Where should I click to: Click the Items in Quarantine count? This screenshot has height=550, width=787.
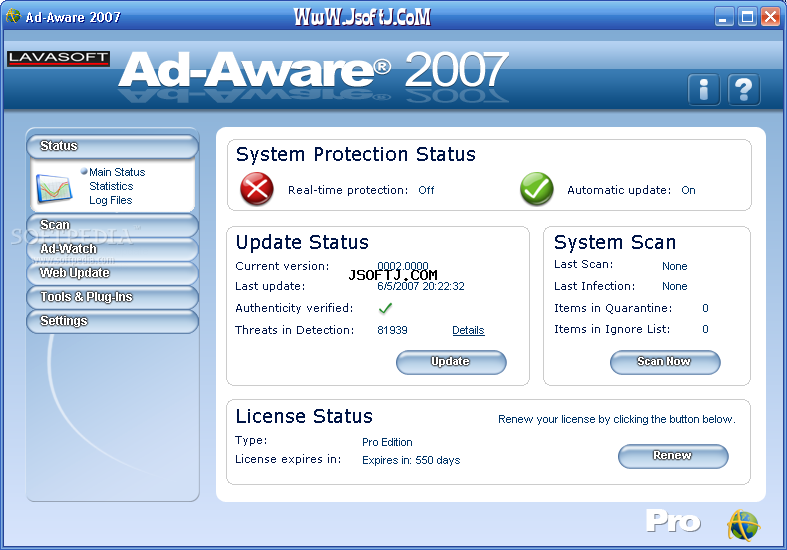pos(705,308)
